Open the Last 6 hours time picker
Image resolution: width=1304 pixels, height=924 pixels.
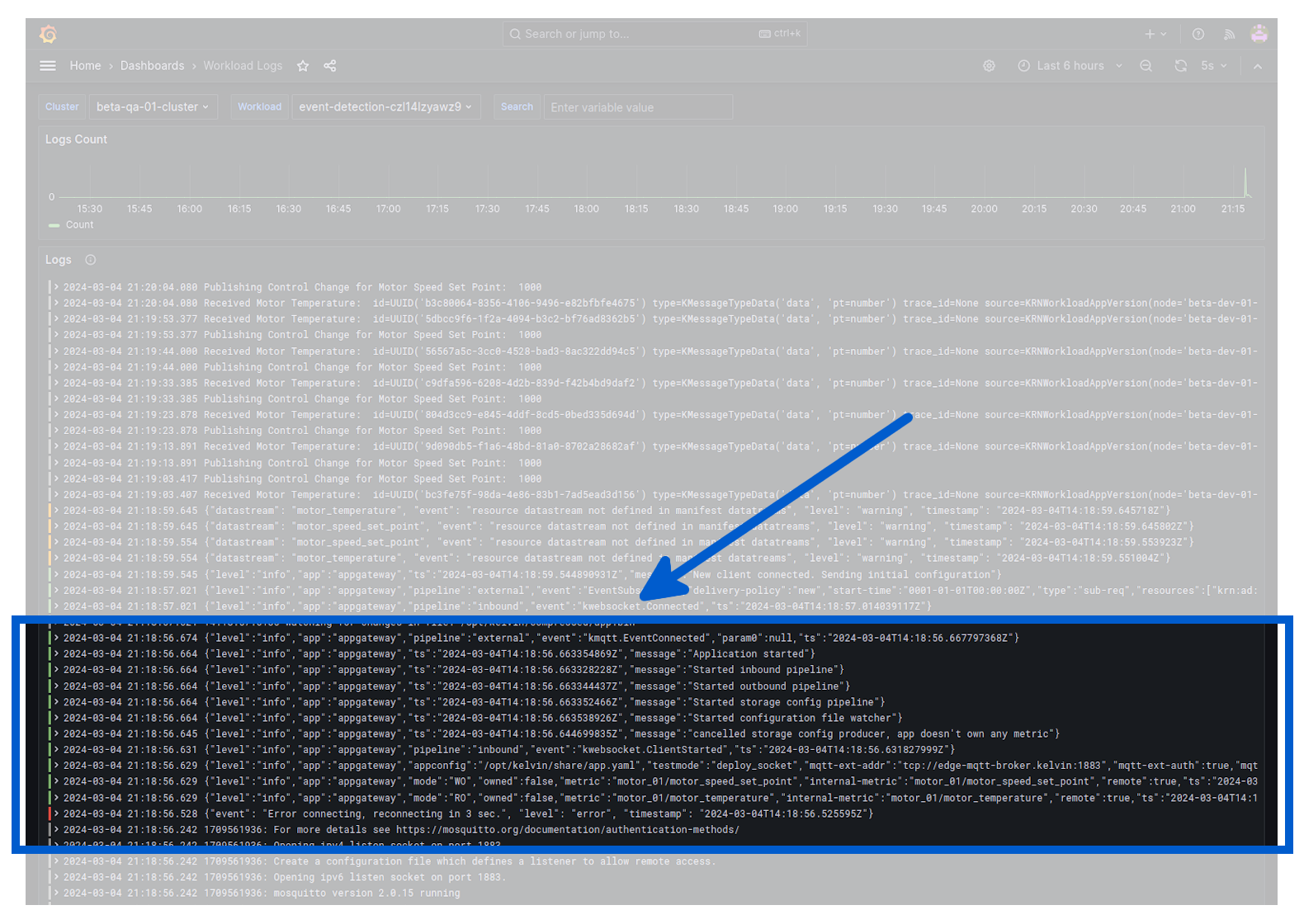point(1070,66)
